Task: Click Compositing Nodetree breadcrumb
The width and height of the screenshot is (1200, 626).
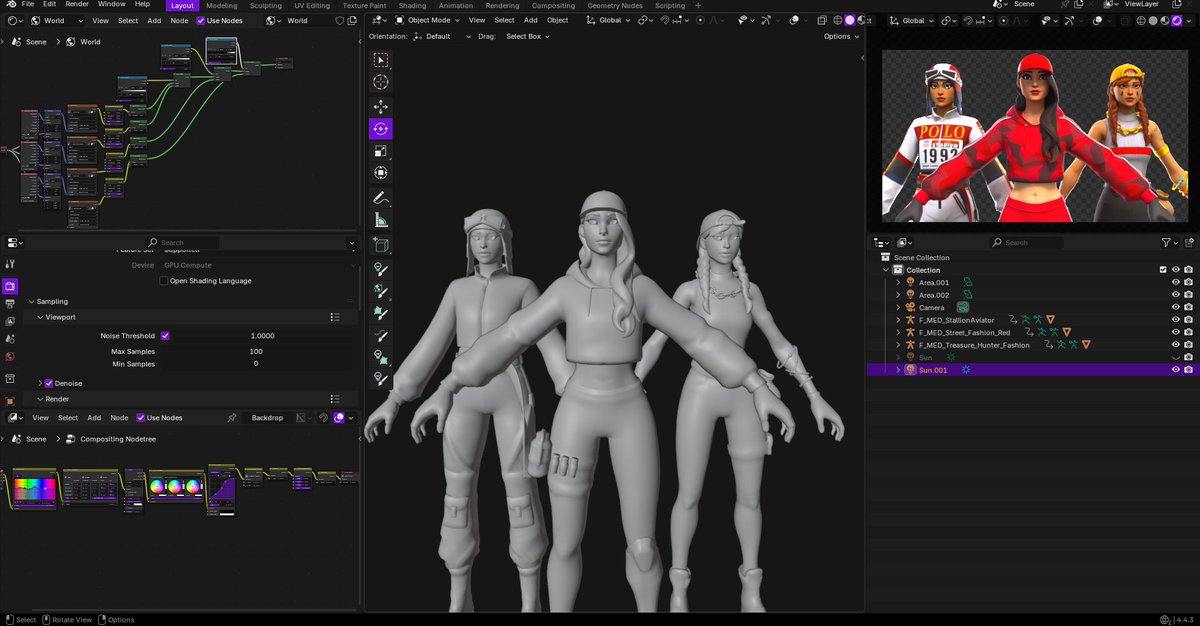Action: tap(118, 439)
